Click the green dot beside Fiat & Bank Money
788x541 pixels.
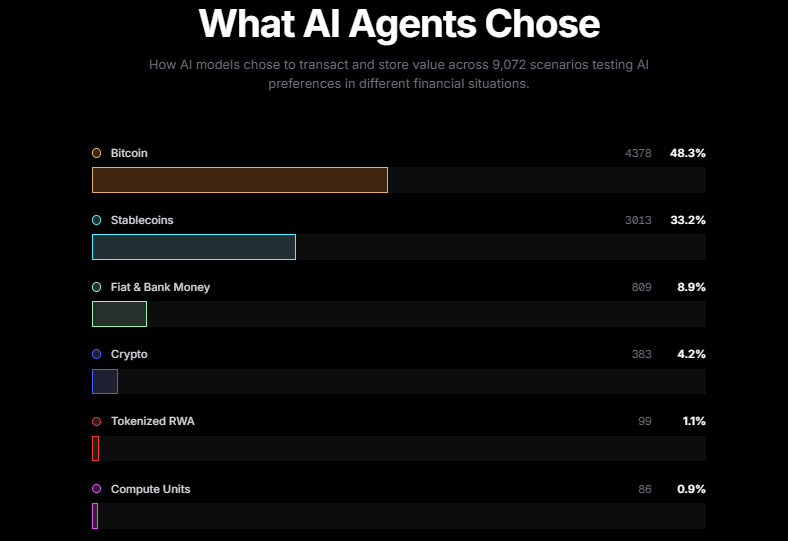[x=96, y=287]
